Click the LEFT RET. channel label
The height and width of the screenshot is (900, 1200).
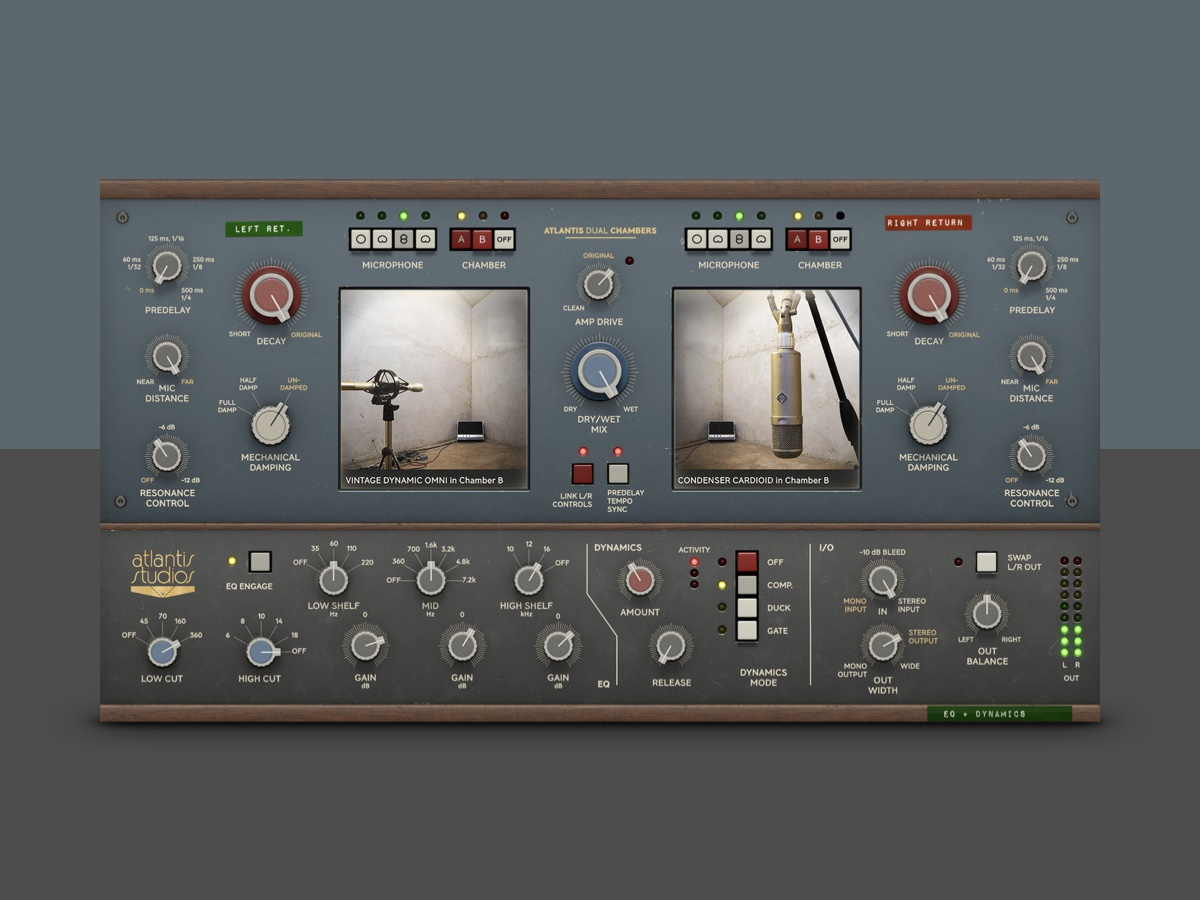[x=264, y=229]
